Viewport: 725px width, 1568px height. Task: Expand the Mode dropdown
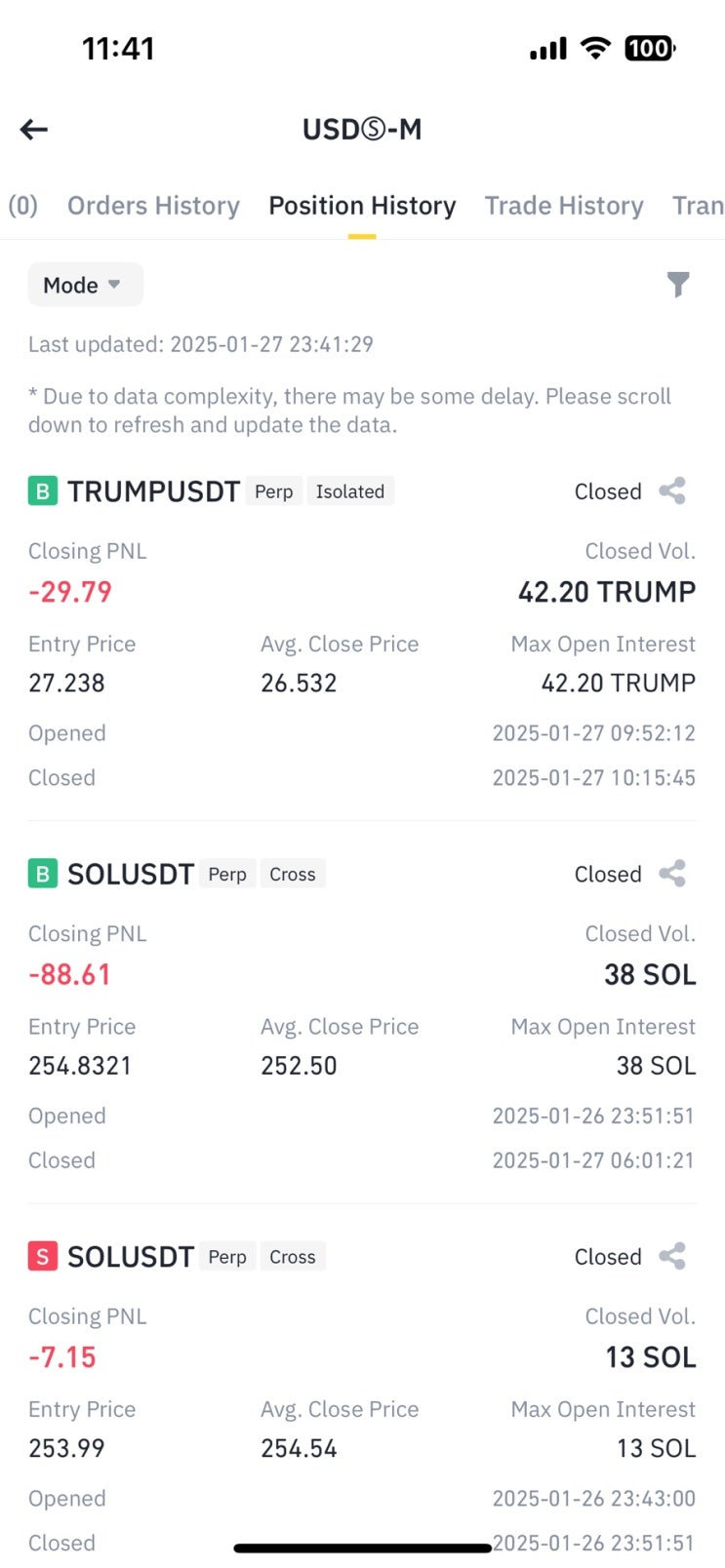coord(84,285)
